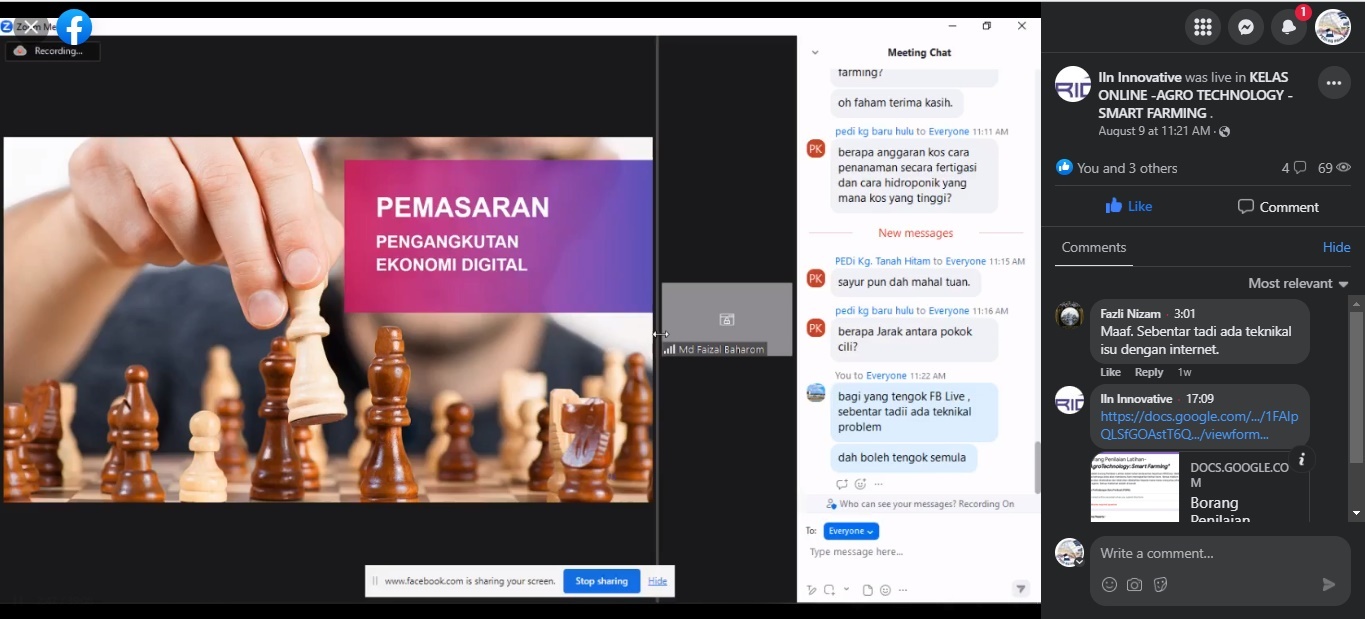Screen dimensions: 1365x619
Task: Open the Facebook menu grid icon
Action: click(x=1202, y=27)
